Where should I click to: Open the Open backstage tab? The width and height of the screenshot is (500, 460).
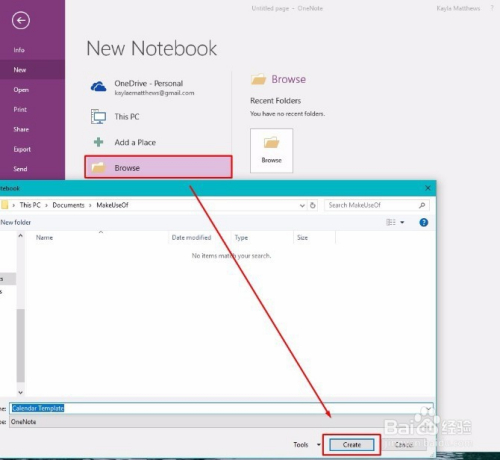(21, 90)
